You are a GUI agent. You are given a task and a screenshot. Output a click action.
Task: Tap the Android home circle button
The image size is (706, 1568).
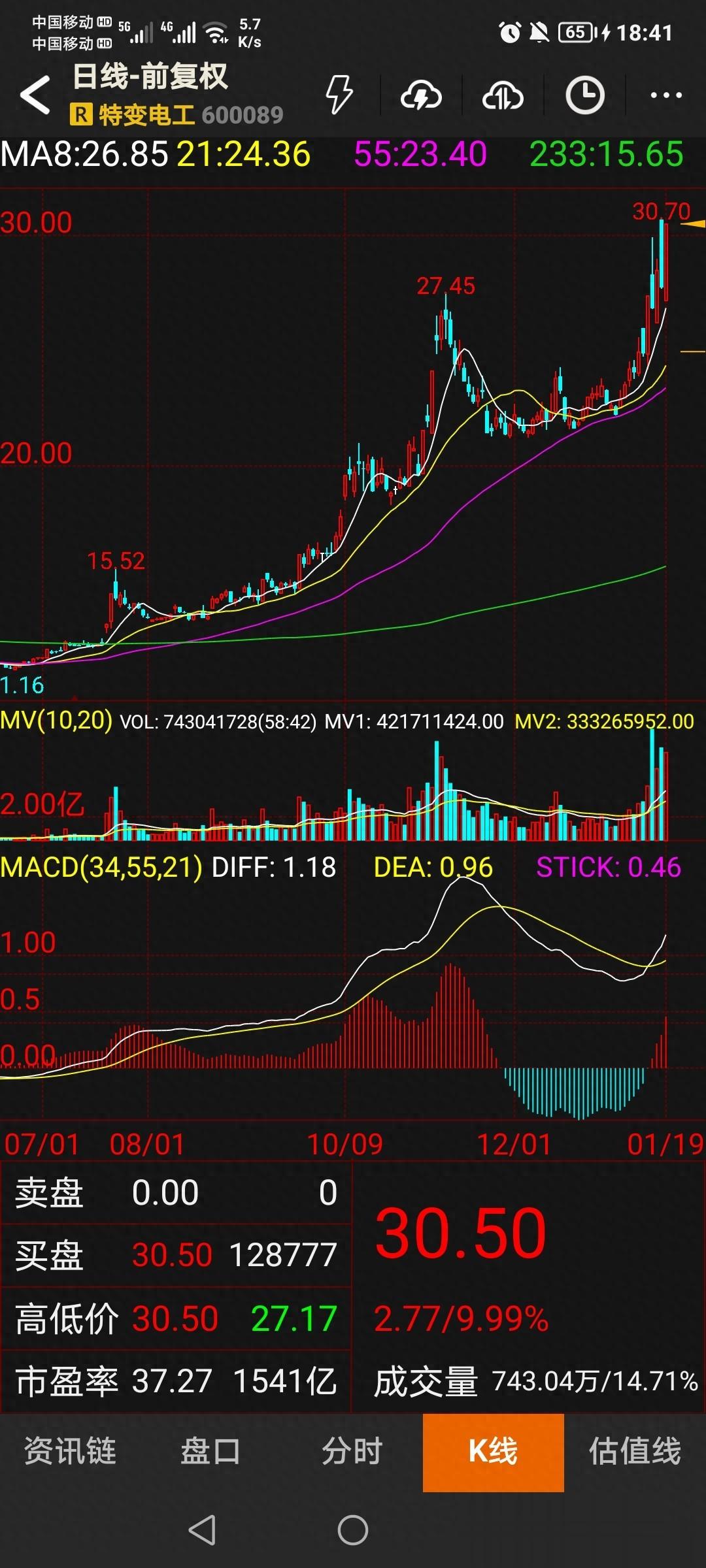[x=353, y=1529]
